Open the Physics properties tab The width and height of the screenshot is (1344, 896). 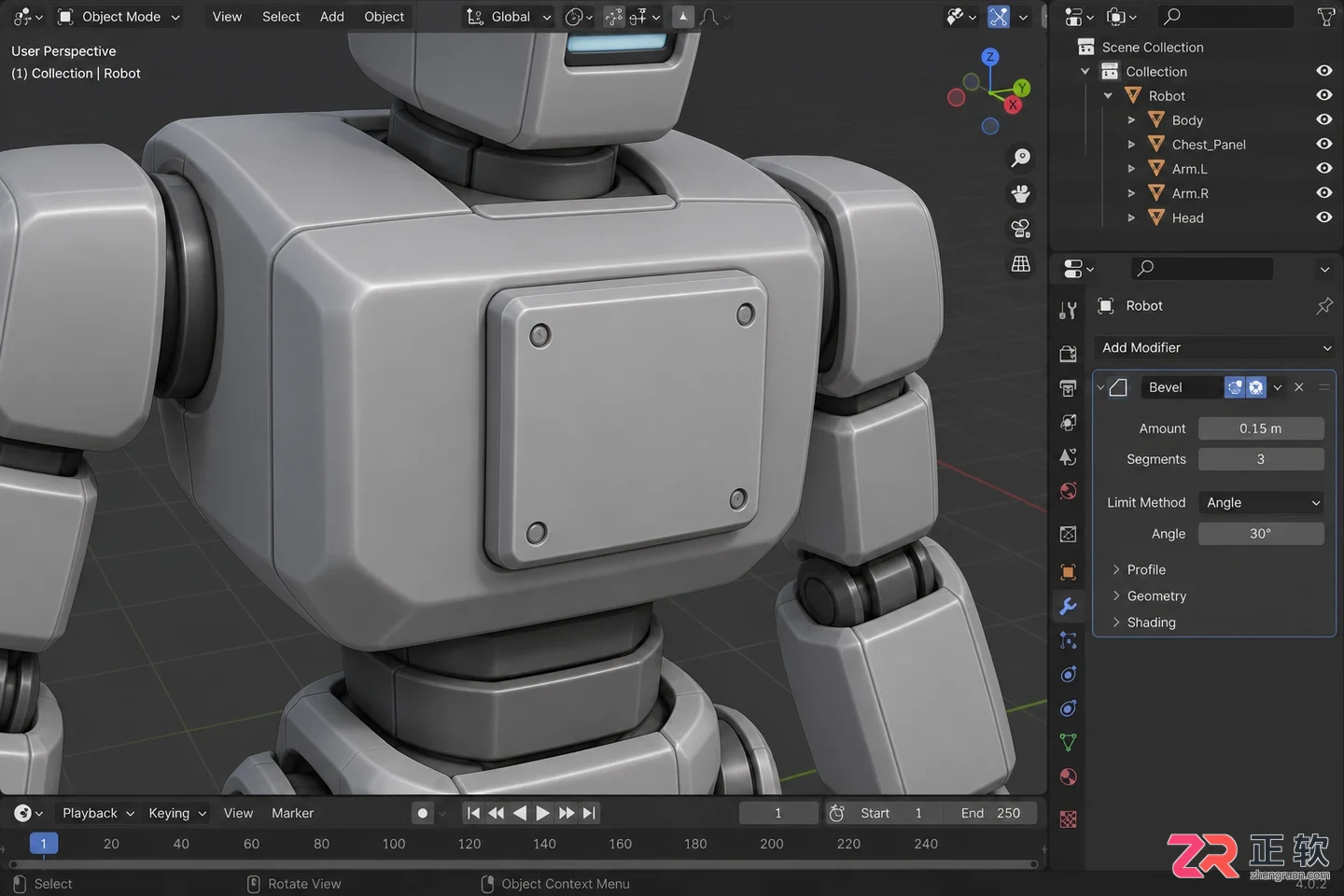[1069, 675]
